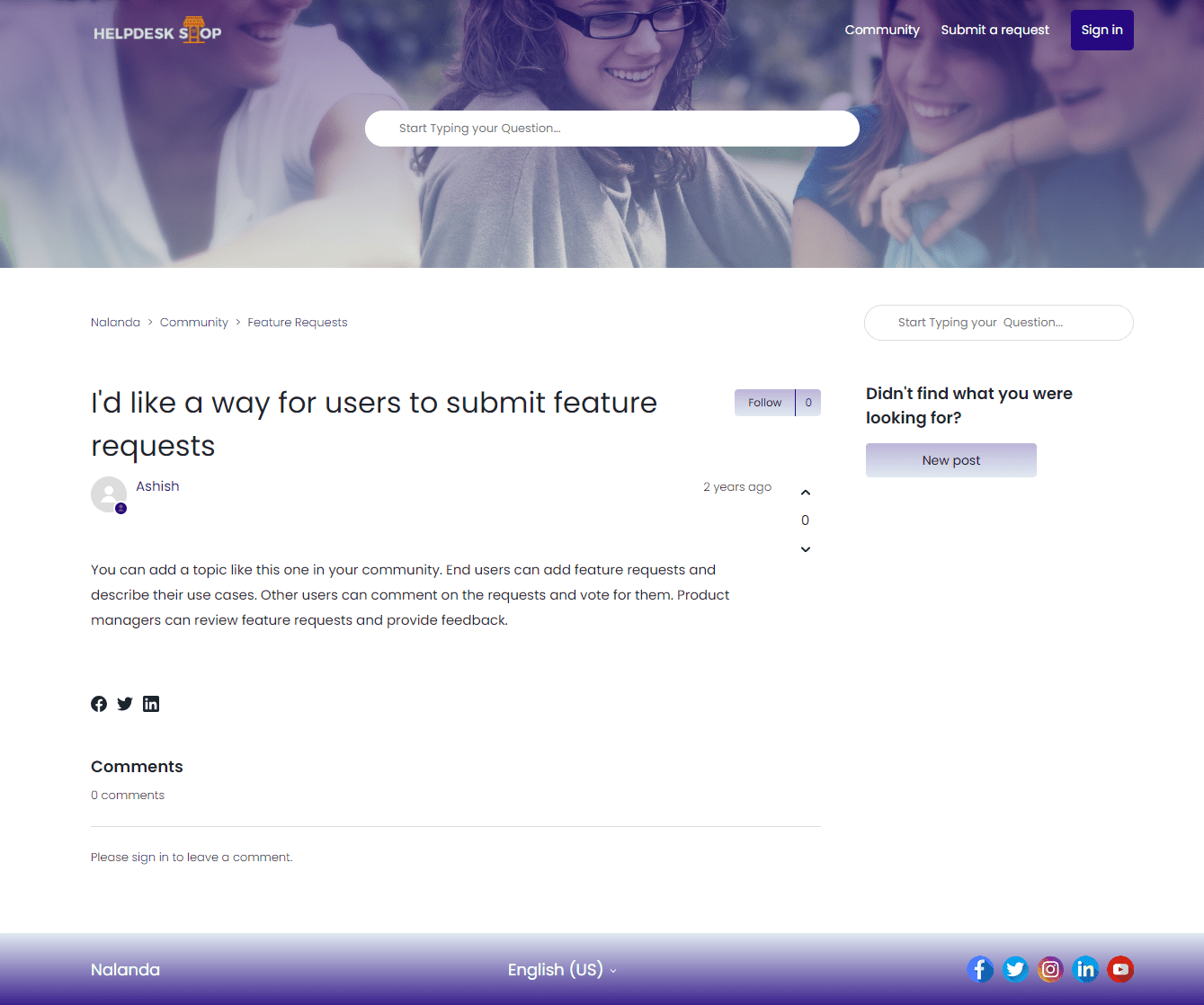The image size is (1204, 1005).
Task: Open LinkedIn page from footer icon
Action: [1085, 969]
